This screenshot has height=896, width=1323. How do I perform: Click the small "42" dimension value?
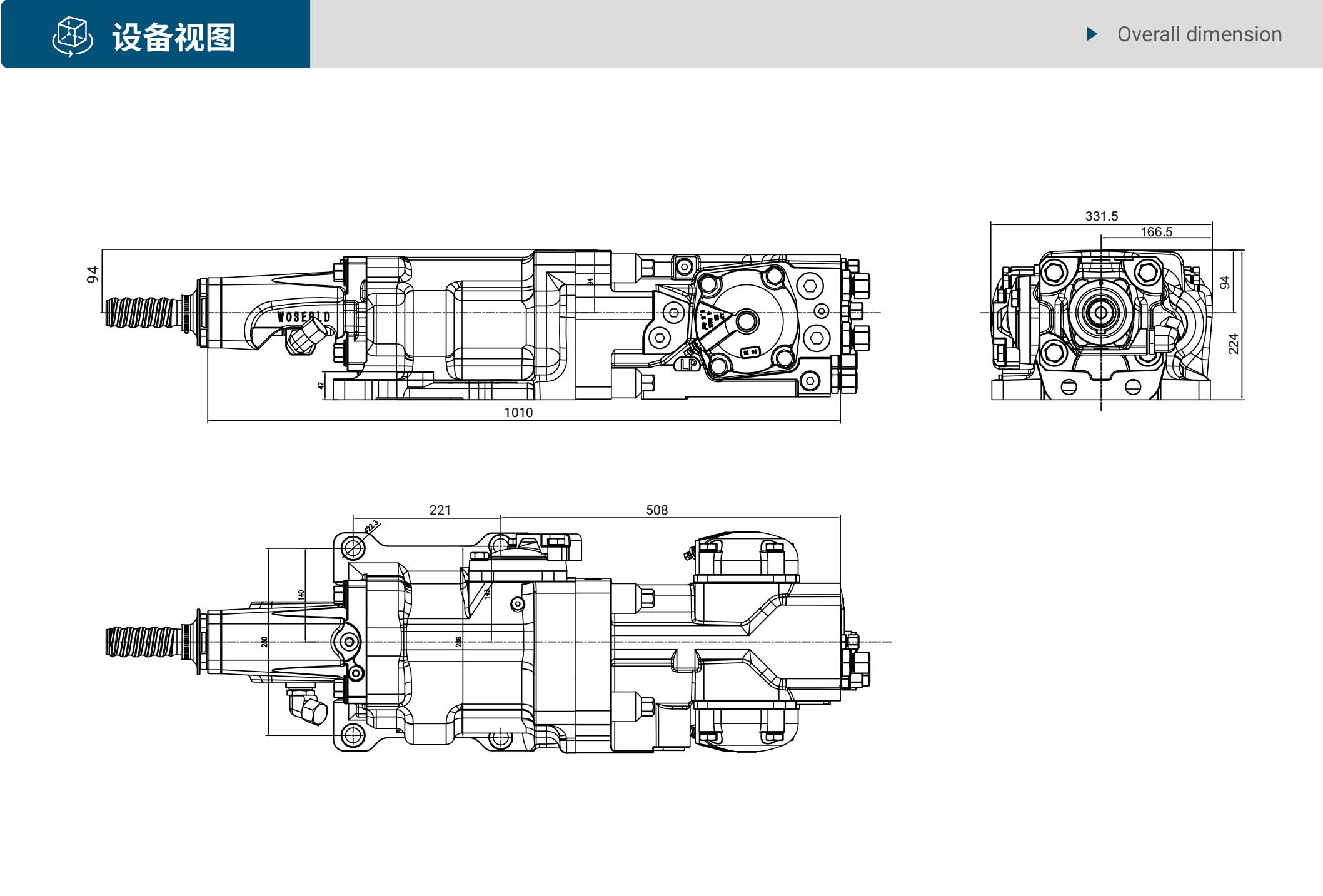[321, 385]
